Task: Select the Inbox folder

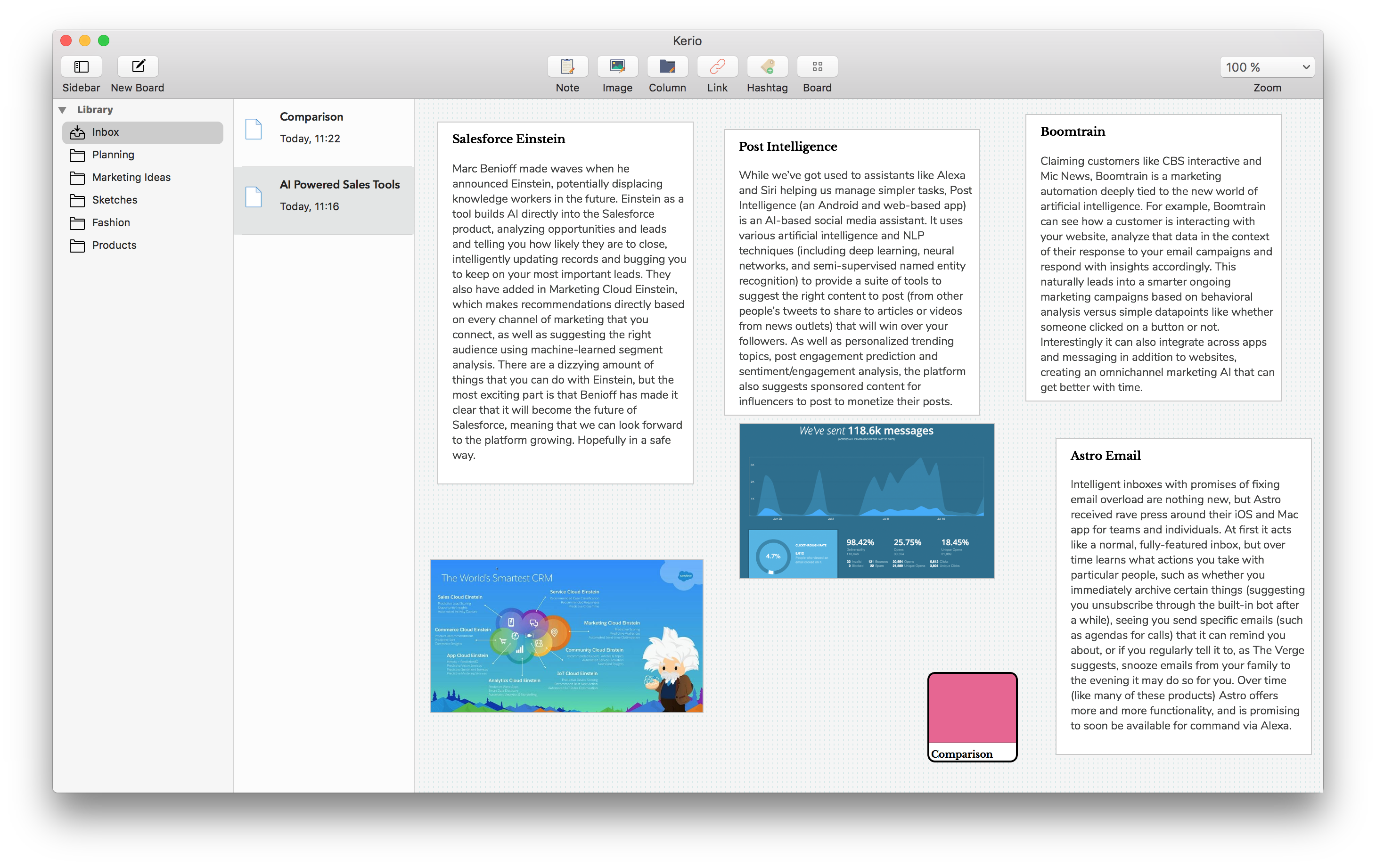Action: point(142,132)
